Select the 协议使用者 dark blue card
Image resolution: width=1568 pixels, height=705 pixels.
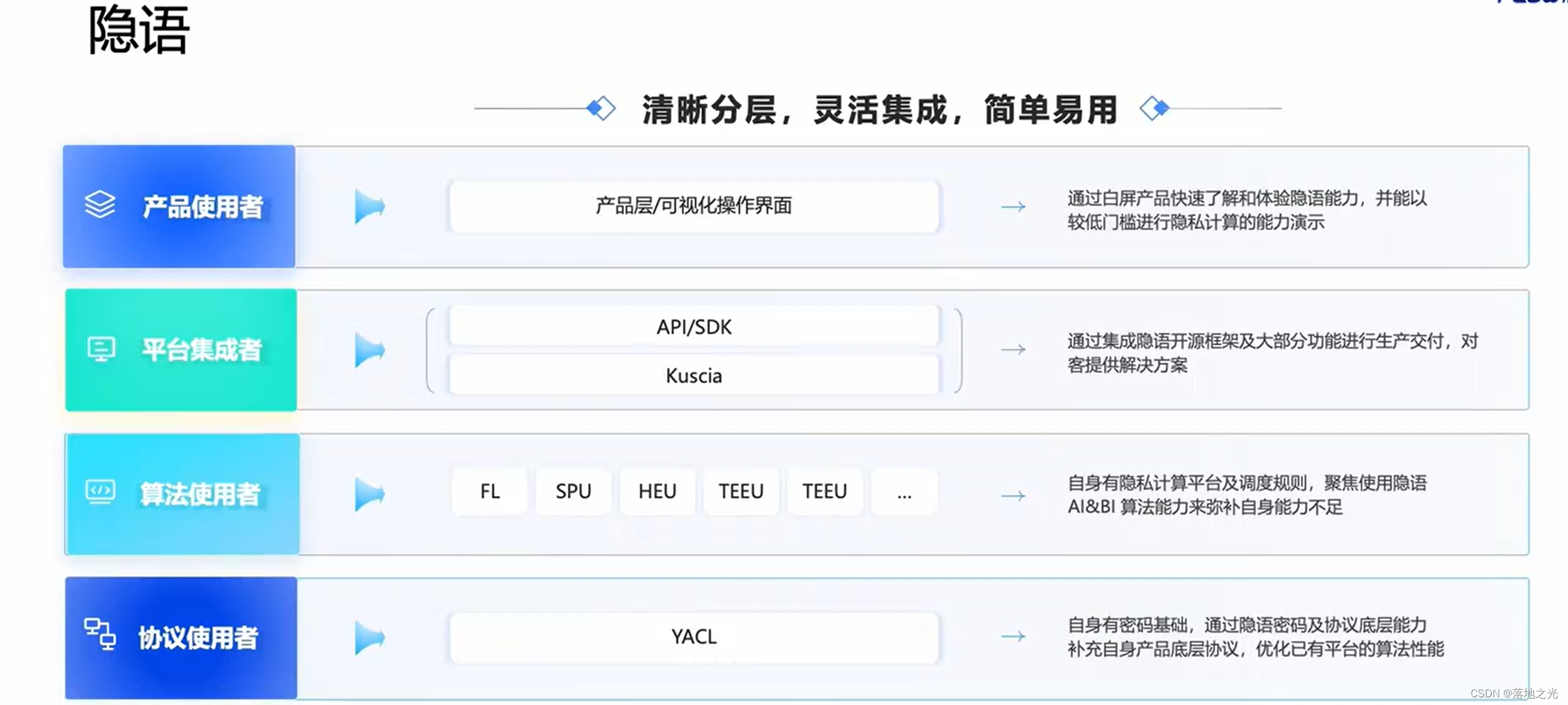tap(181, 638)
